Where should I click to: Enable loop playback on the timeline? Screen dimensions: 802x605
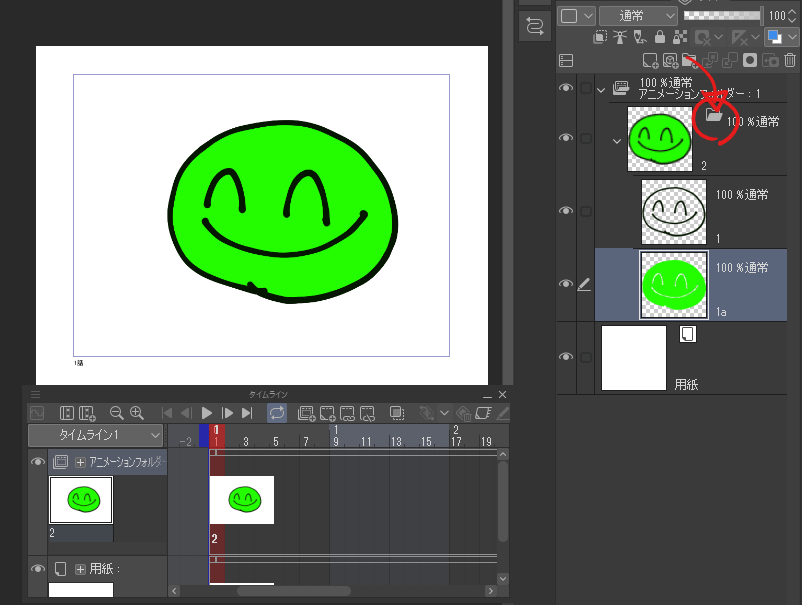click(x=277, y=411)
